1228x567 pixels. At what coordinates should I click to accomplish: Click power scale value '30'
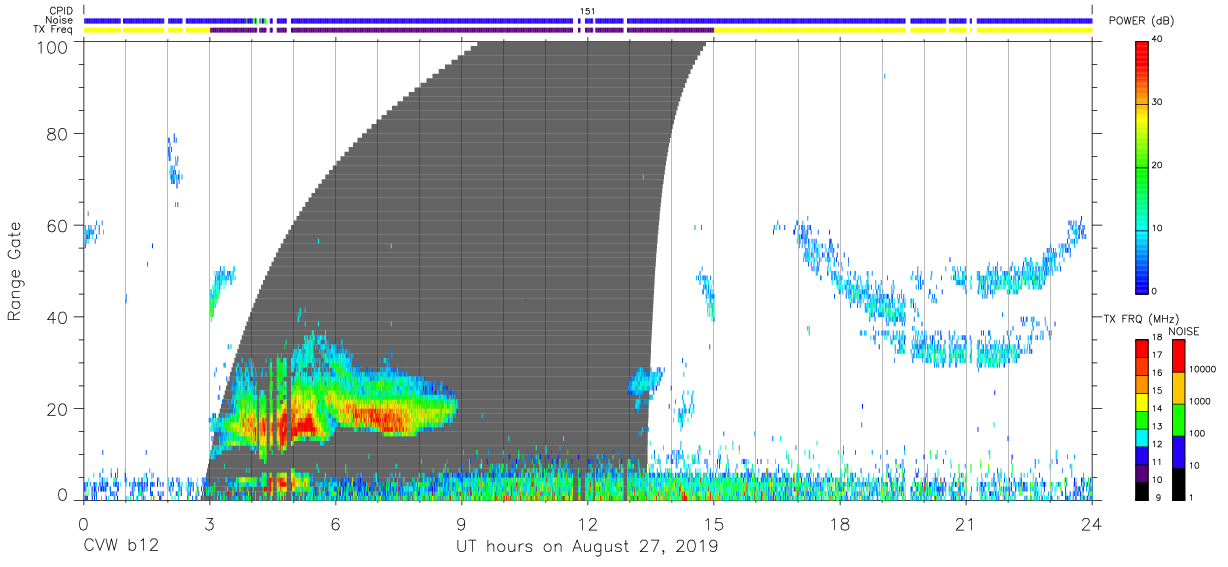1158,103
